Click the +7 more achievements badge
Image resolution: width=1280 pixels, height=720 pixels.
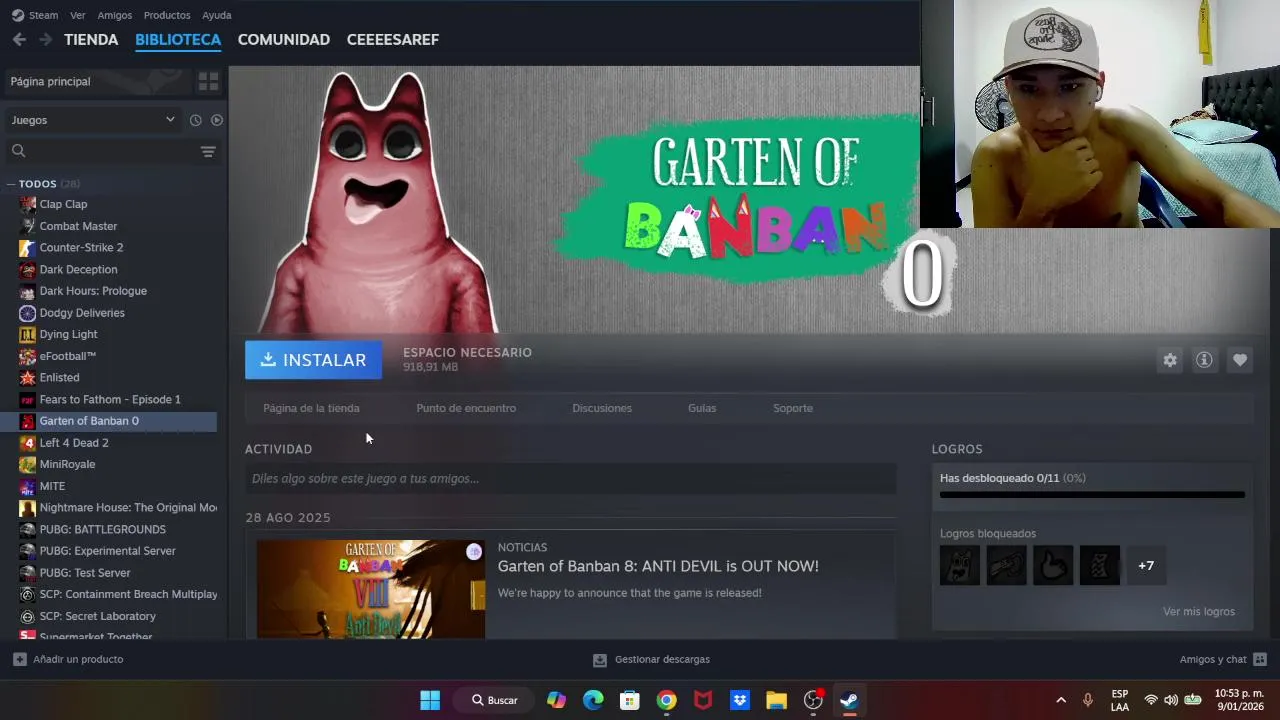(x=1146, y=566)
